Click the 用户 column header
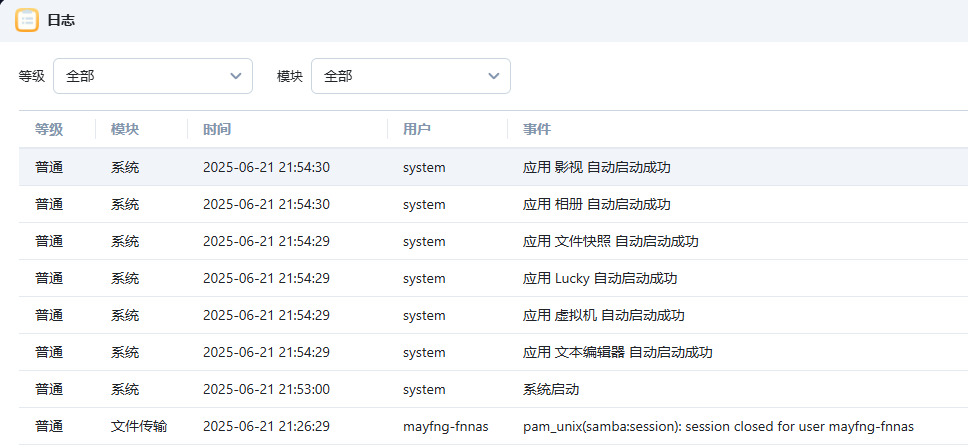The height and width of the screenshot is (447, 968). pyautogui.click(x=417, y=129)
